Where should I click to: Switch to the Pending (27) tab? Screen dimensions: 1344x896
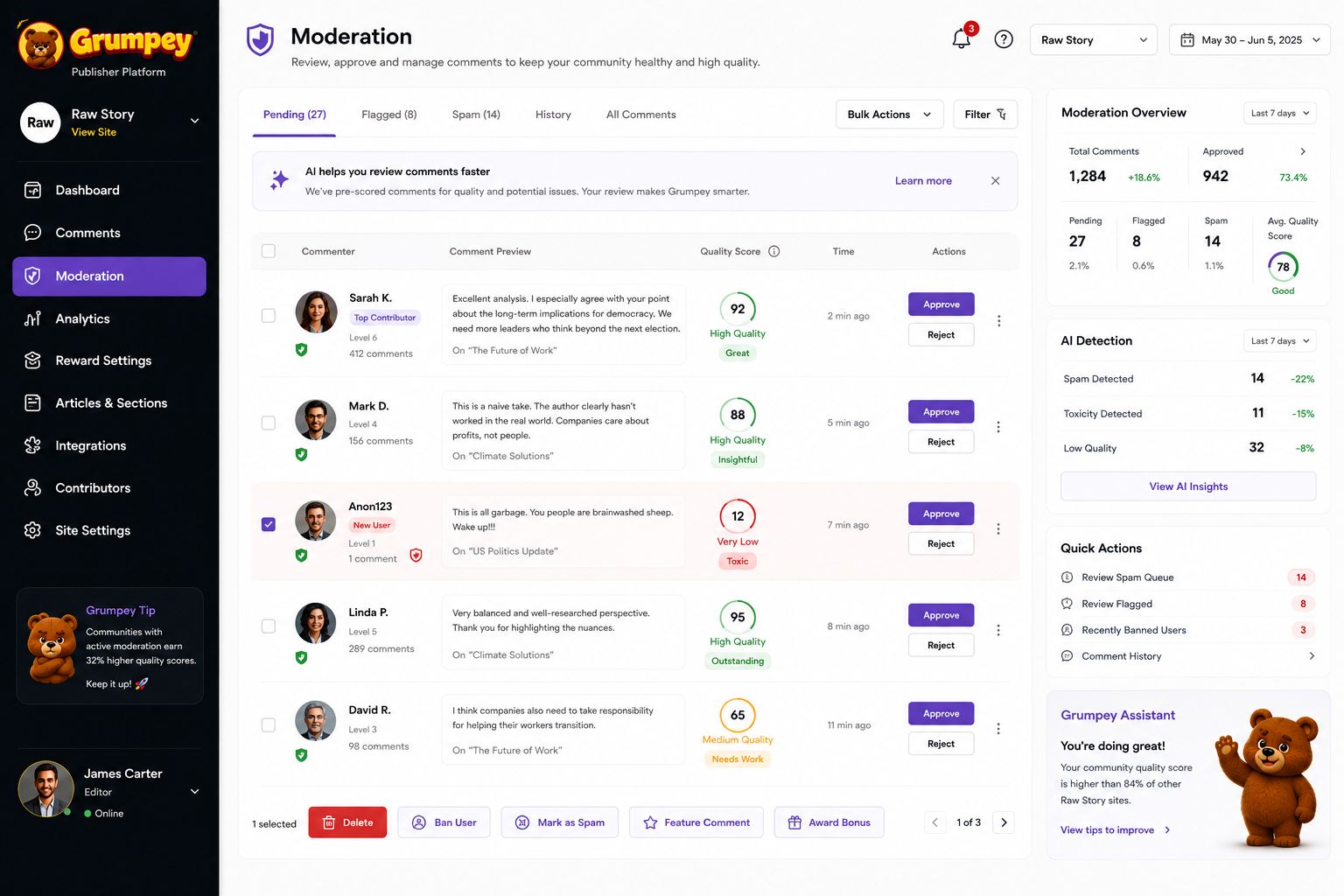point(294,115)
